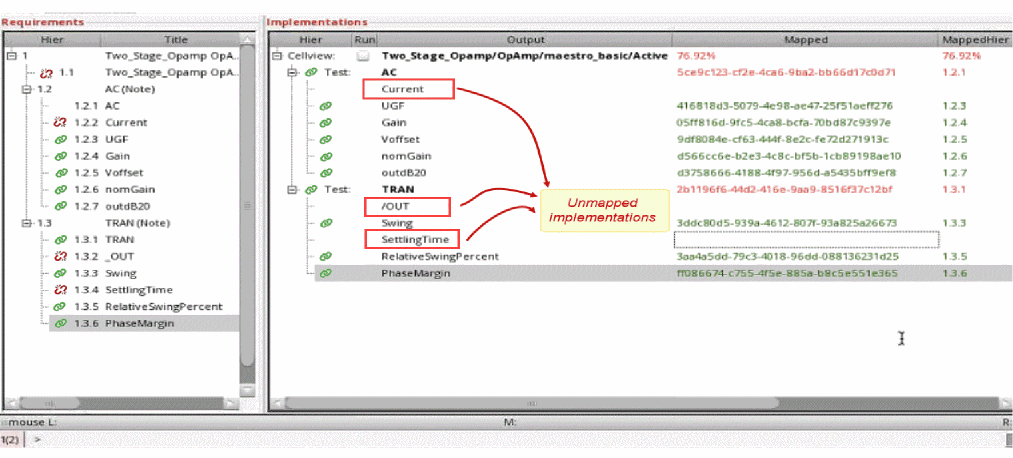The height and width of the screenshot is (458, 1013).
Task: Click the Implementations horizontal scrollbar thumb
Action: 532,402
